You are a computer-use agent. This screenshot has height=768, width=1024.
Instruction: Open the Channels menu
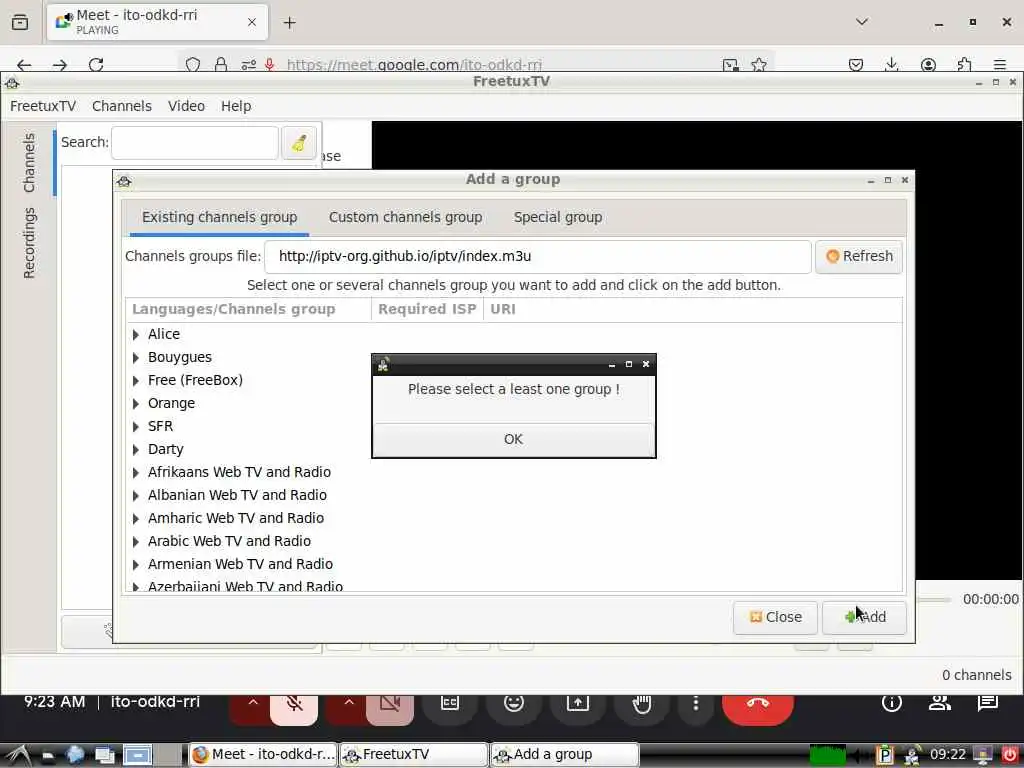pos(121,106)
